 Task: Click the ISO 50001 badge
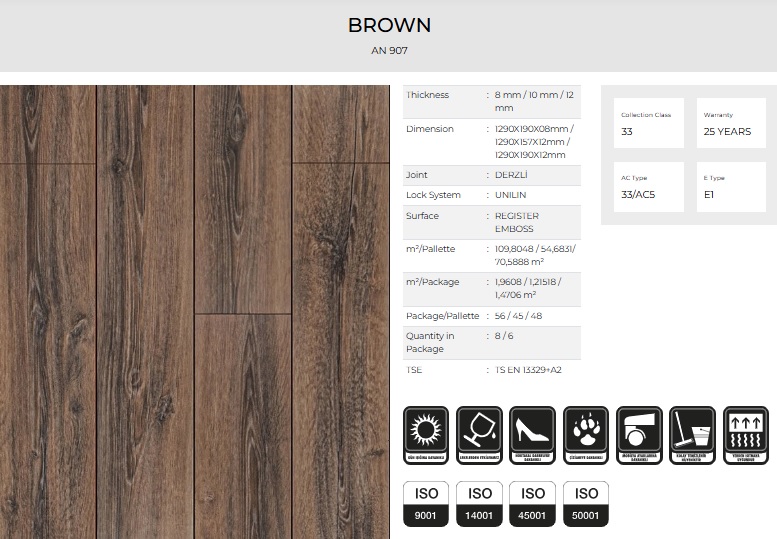tap(586, 504)
